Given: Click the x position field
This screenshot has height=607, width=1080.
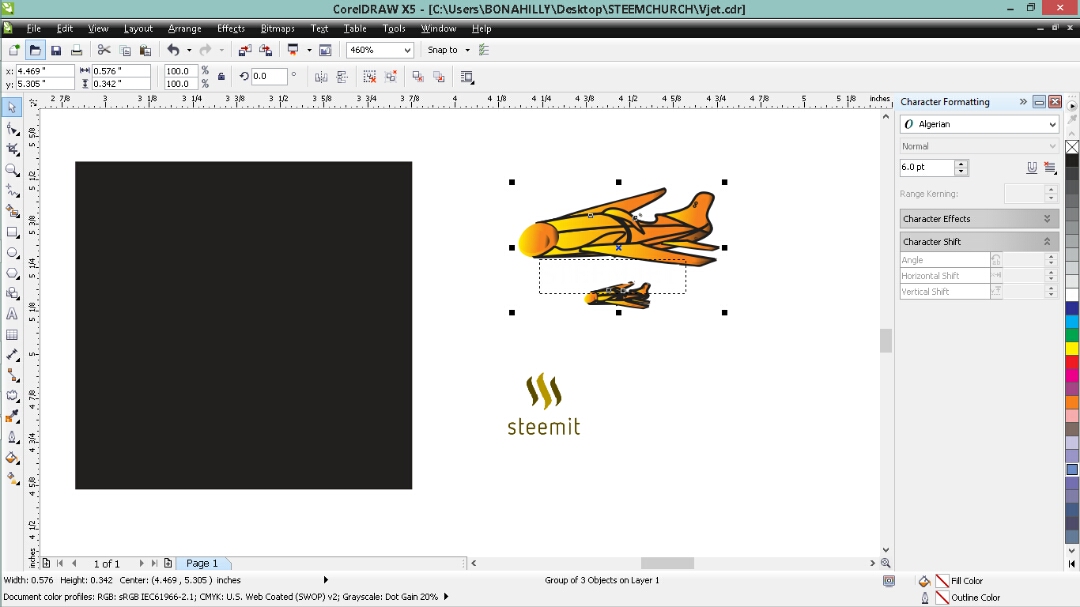Looking at the screenshot, I should pos(45,71).
